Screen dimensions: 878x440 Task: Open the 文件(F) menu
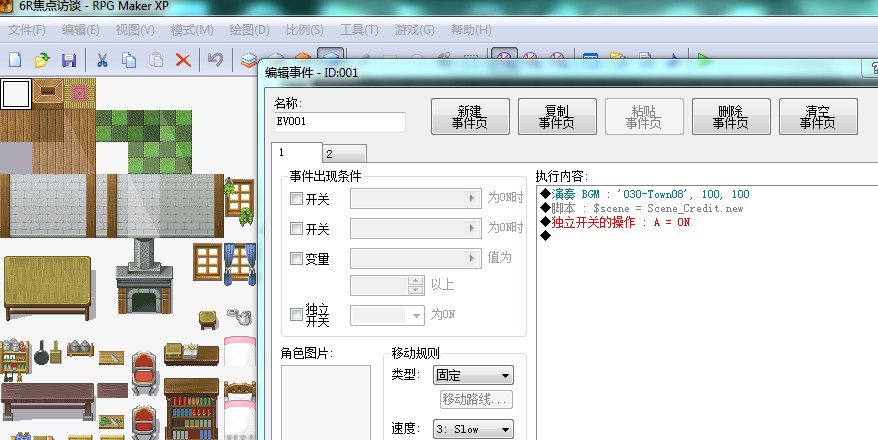pyautogui.click(x=27, y=30)
